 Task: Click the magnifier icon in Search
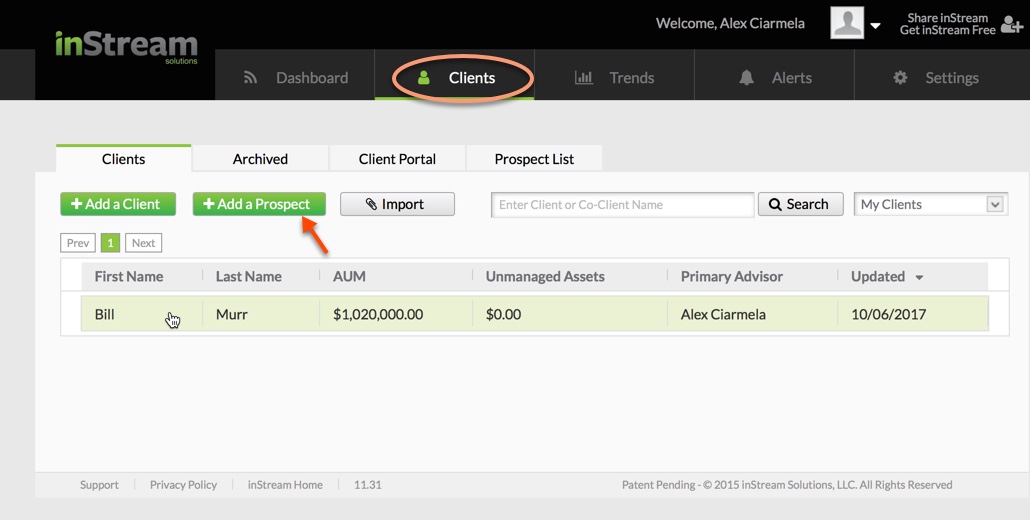tap(775, 205)
